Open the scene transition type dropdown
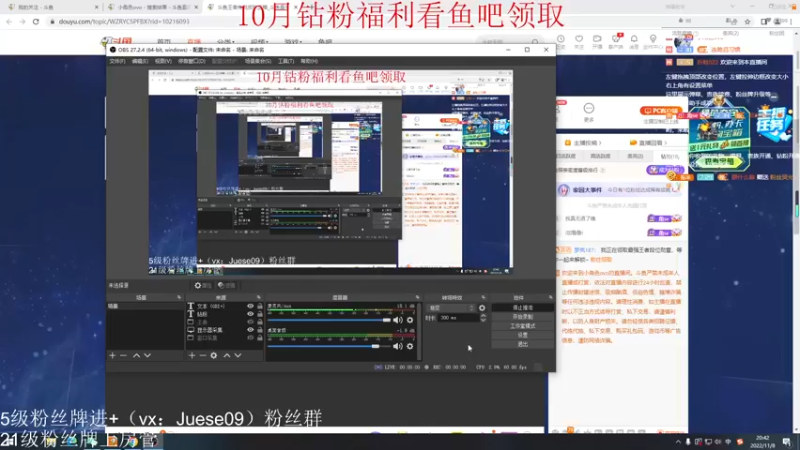The image size is (800, 450). (451, 308)
